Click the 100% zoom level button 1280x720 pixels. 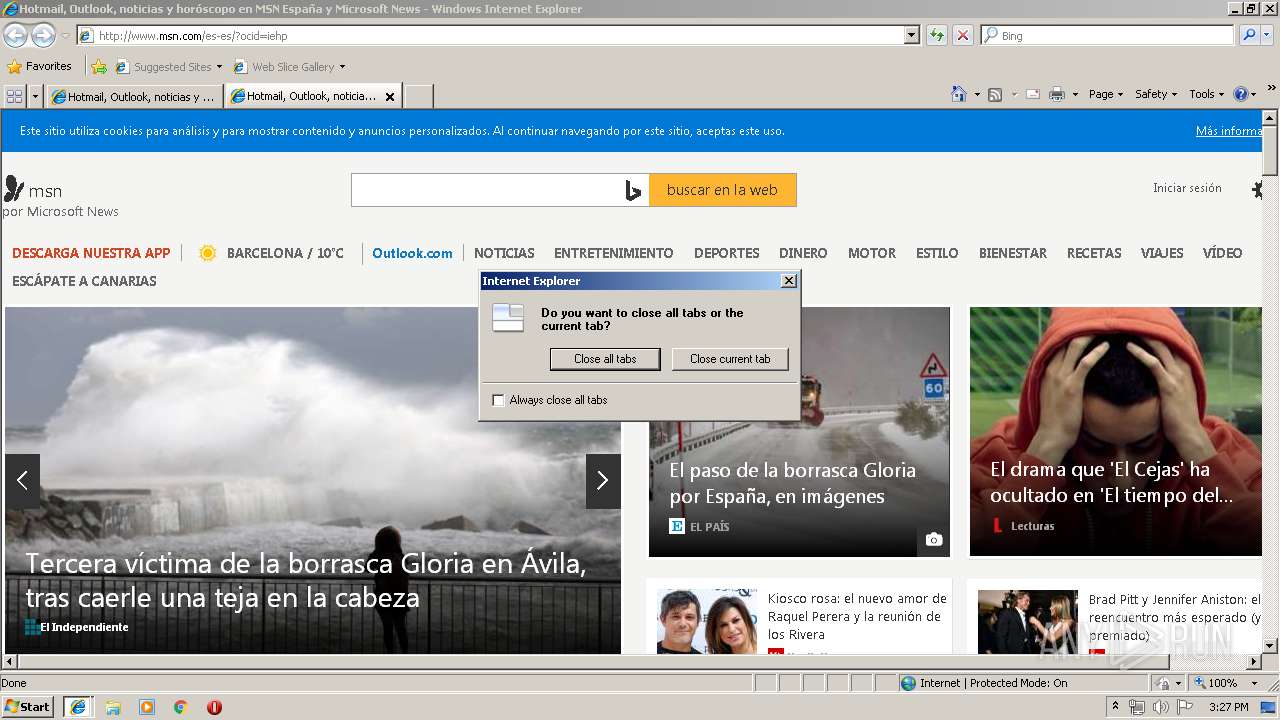(x=1222, y=683)
